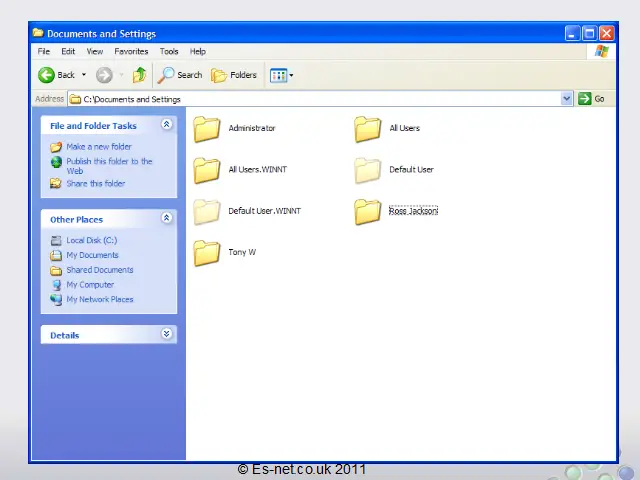
Task: Select the Tony W folder icon
Action: tap(207, 253)
